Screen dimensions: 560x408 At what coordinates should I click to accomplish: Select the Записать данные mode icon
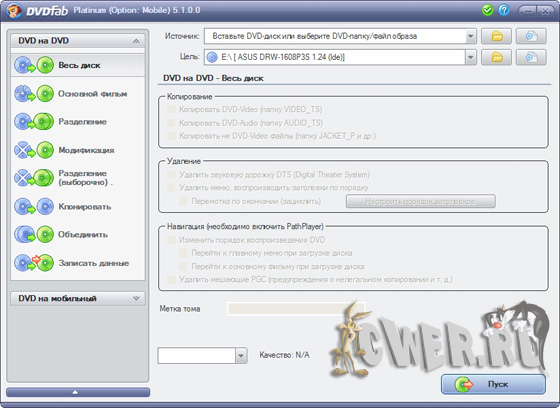(x=34, y=263)
